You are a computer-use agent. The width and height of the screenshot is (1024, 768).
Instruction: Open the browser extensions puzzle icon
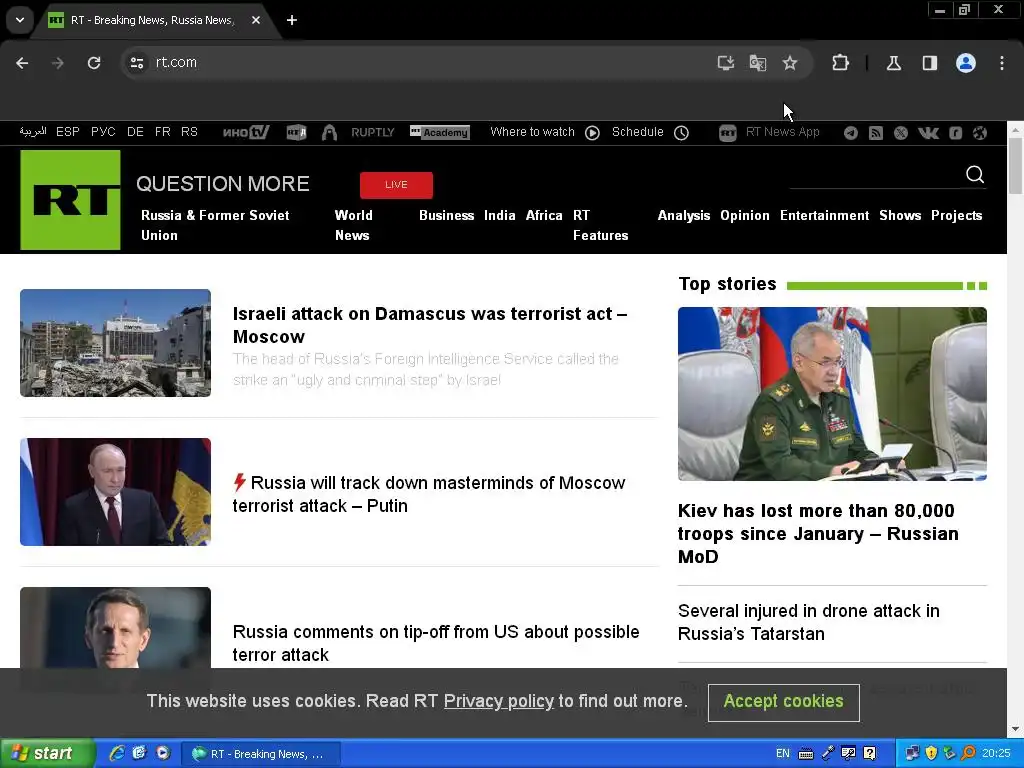pyautogui.click(x=840, y=63)
